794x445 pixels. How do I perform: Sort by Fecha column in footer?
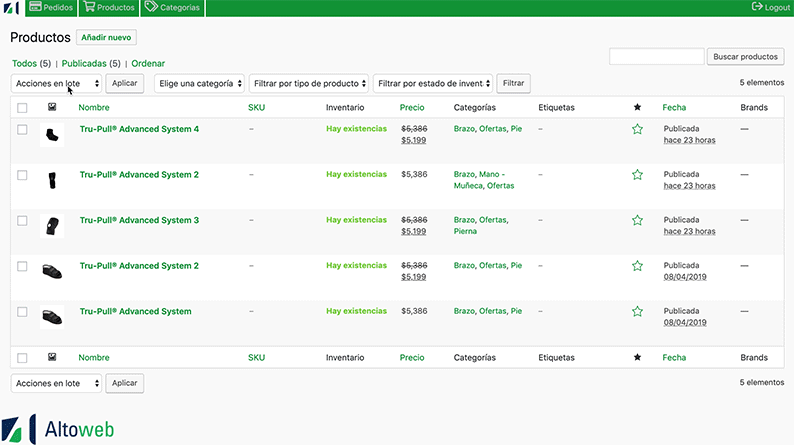(x=674, y=357)
